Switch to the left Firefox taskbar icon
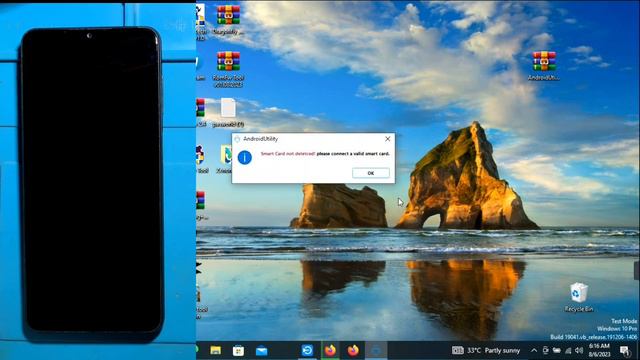This screenshot has height=360, width=640. (330, 350)
